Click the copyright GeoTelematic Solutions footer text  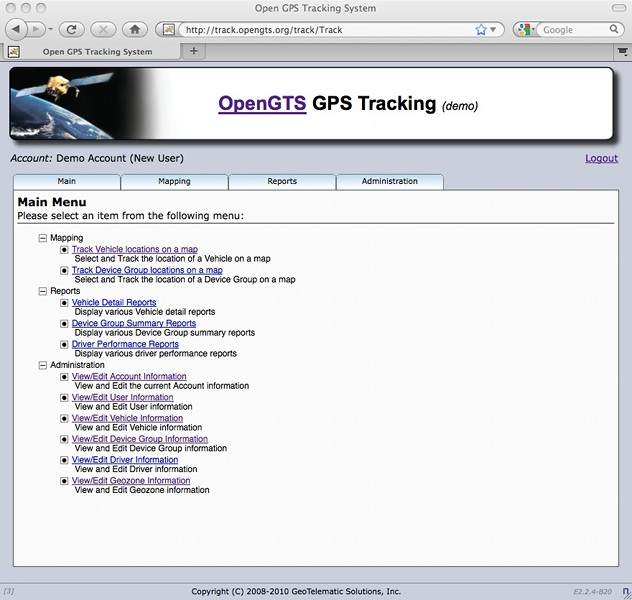coord(296,592)
